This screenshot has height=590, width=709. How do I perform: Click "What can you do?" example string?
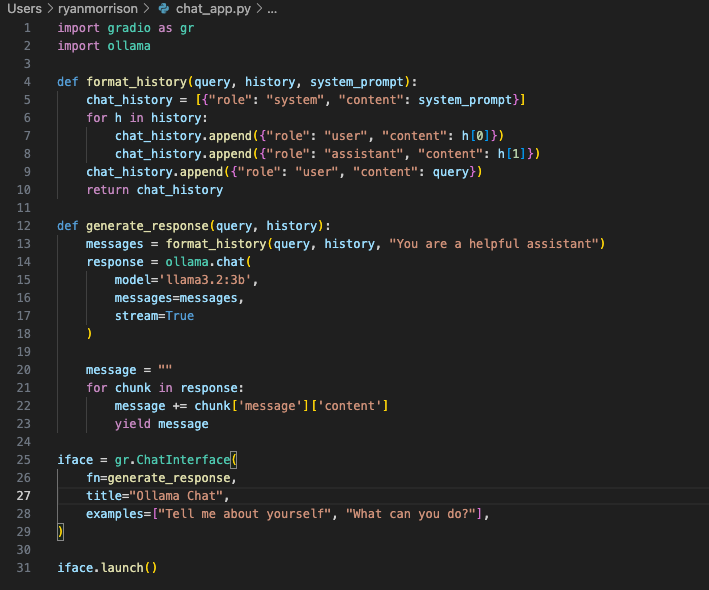tap(411, 514)
